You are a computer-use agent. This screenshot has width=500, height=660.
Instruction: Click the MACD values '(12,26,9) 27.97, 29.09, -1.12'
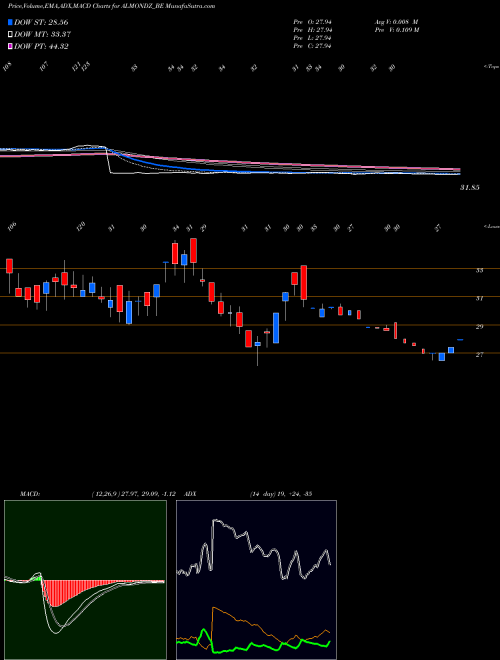coord(136,494)
